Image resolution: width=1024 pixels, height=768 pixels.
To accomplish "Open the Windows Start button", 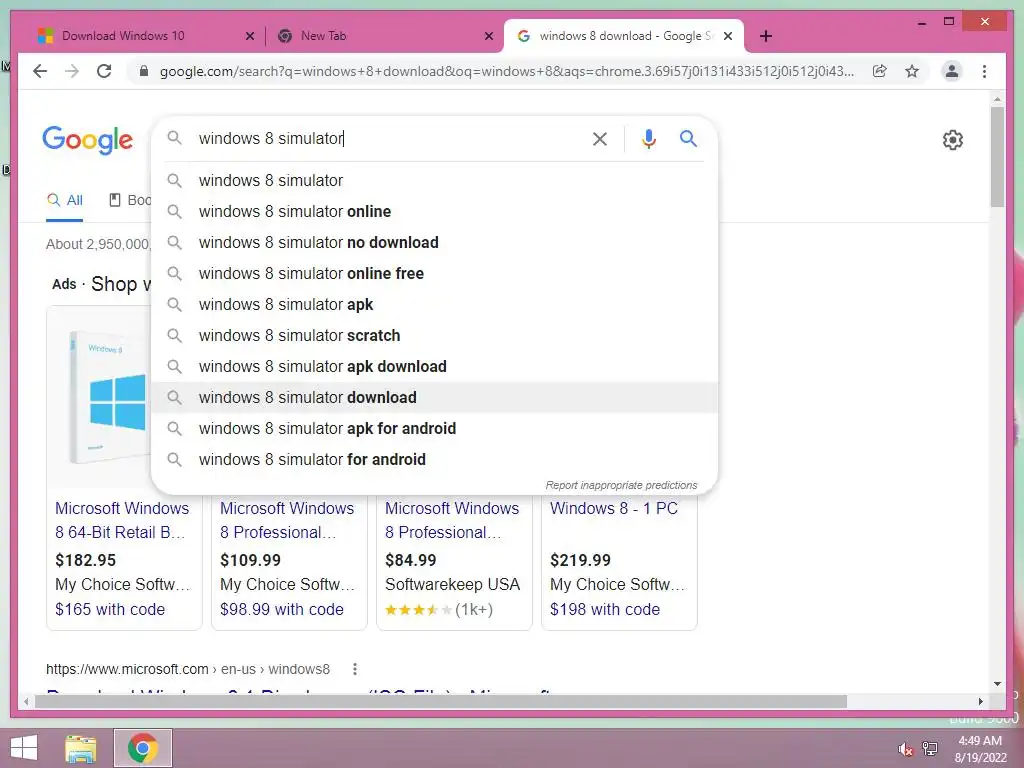I will 24,748.
